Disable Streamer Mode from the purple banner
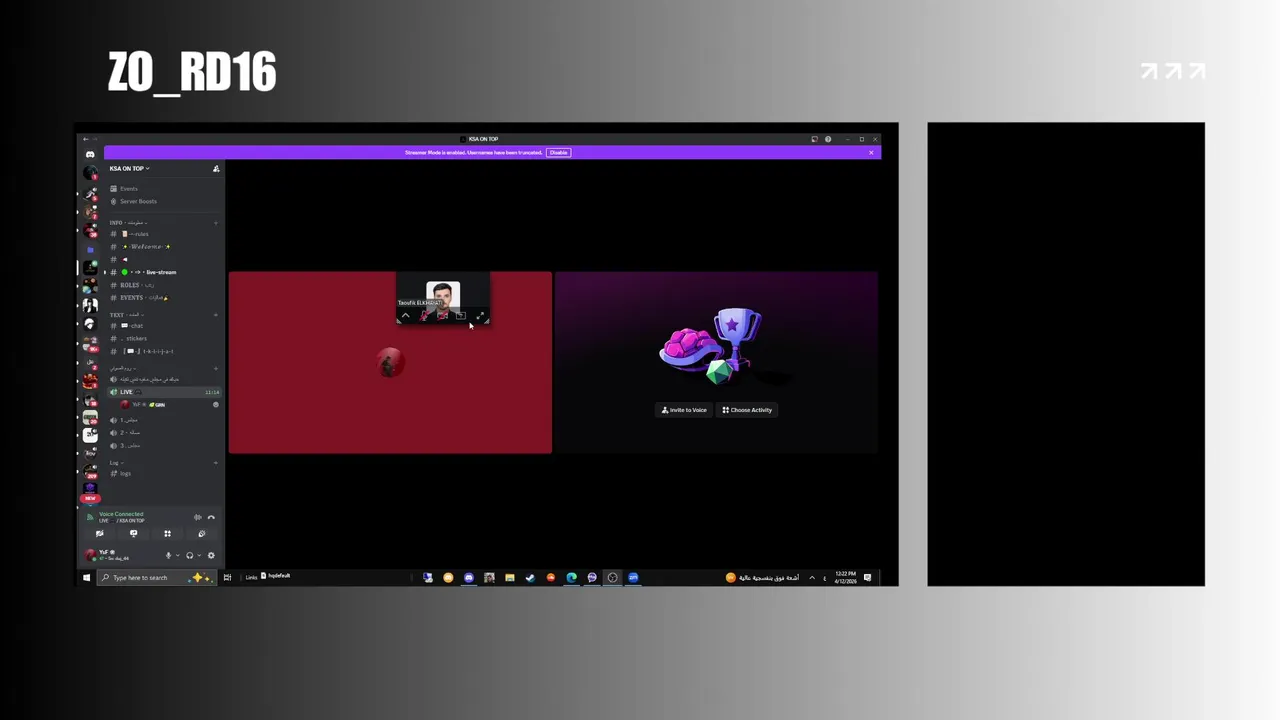Screen dimensions: 1280x720 [x=558, y=152]
